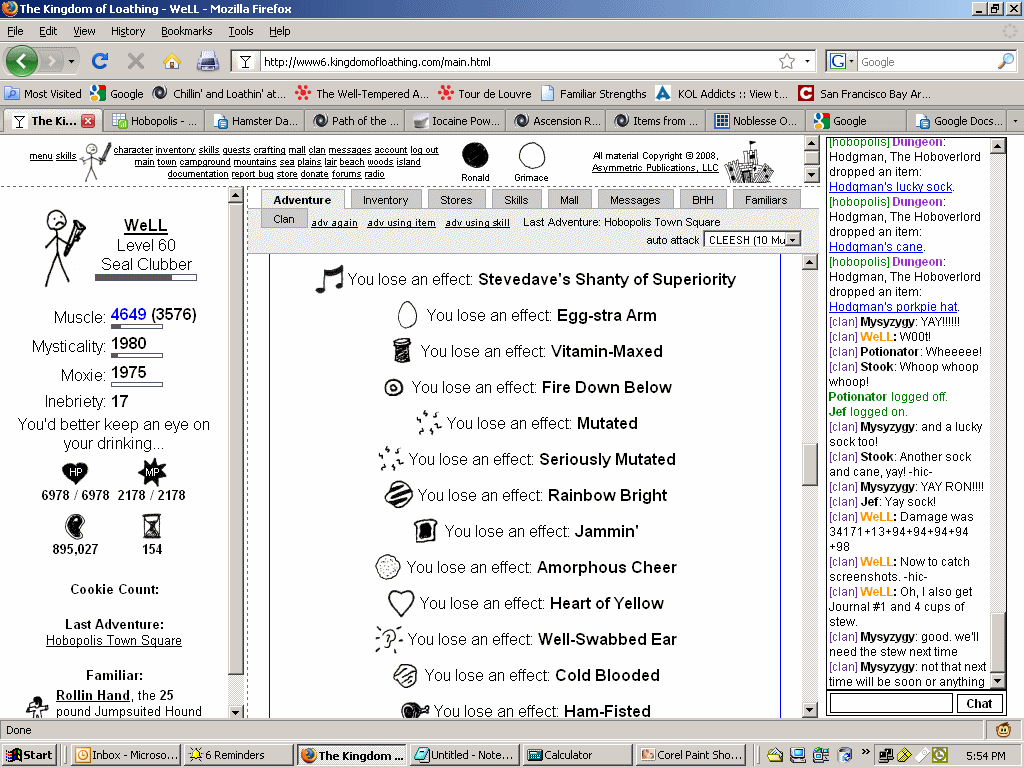
Task: Bookmark this page with the star icon
Action: pos(787,62)
